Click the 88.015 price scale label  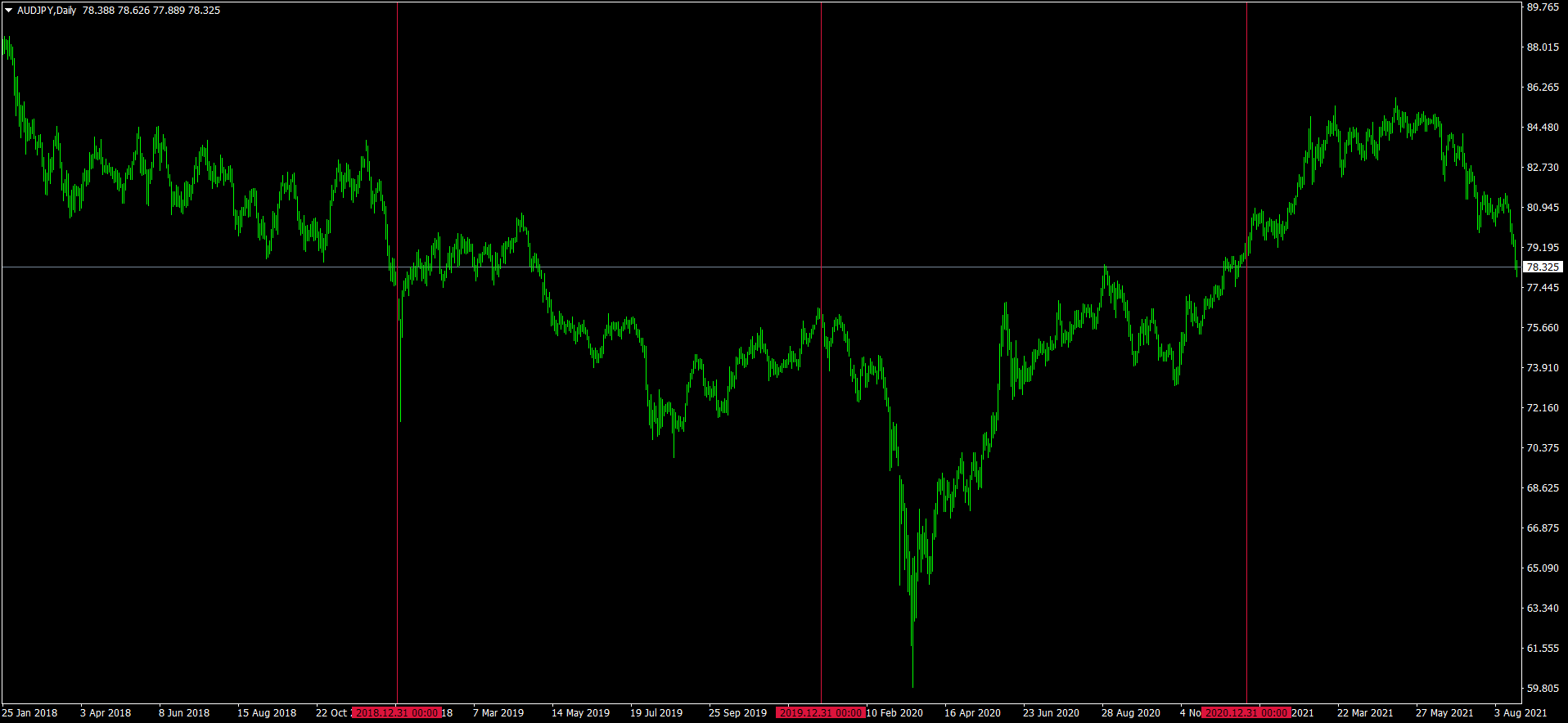tap(1543, 47)
